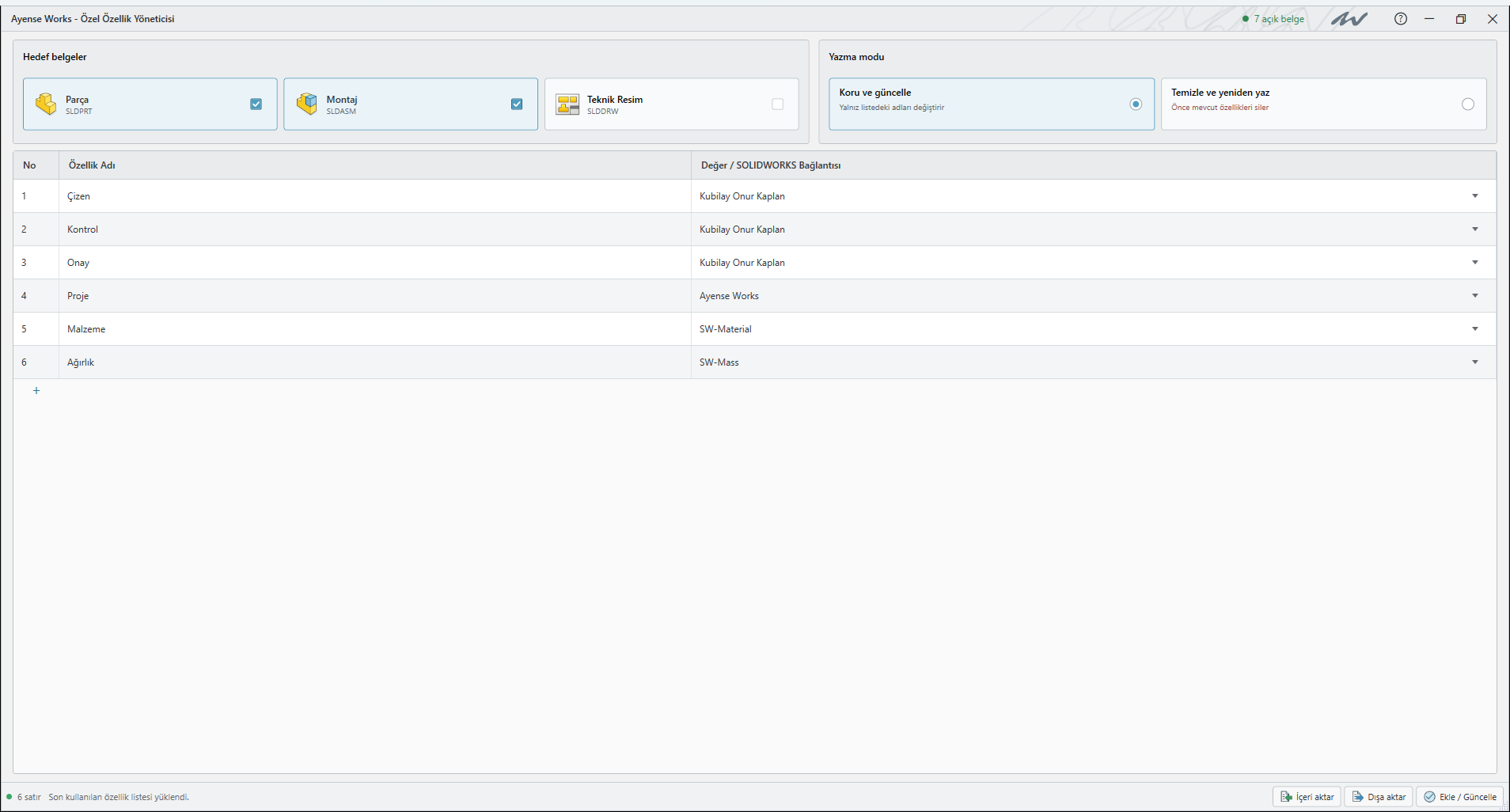Click the SW-Material value text
The image size is (1510, 812).
tap(726, 329)
